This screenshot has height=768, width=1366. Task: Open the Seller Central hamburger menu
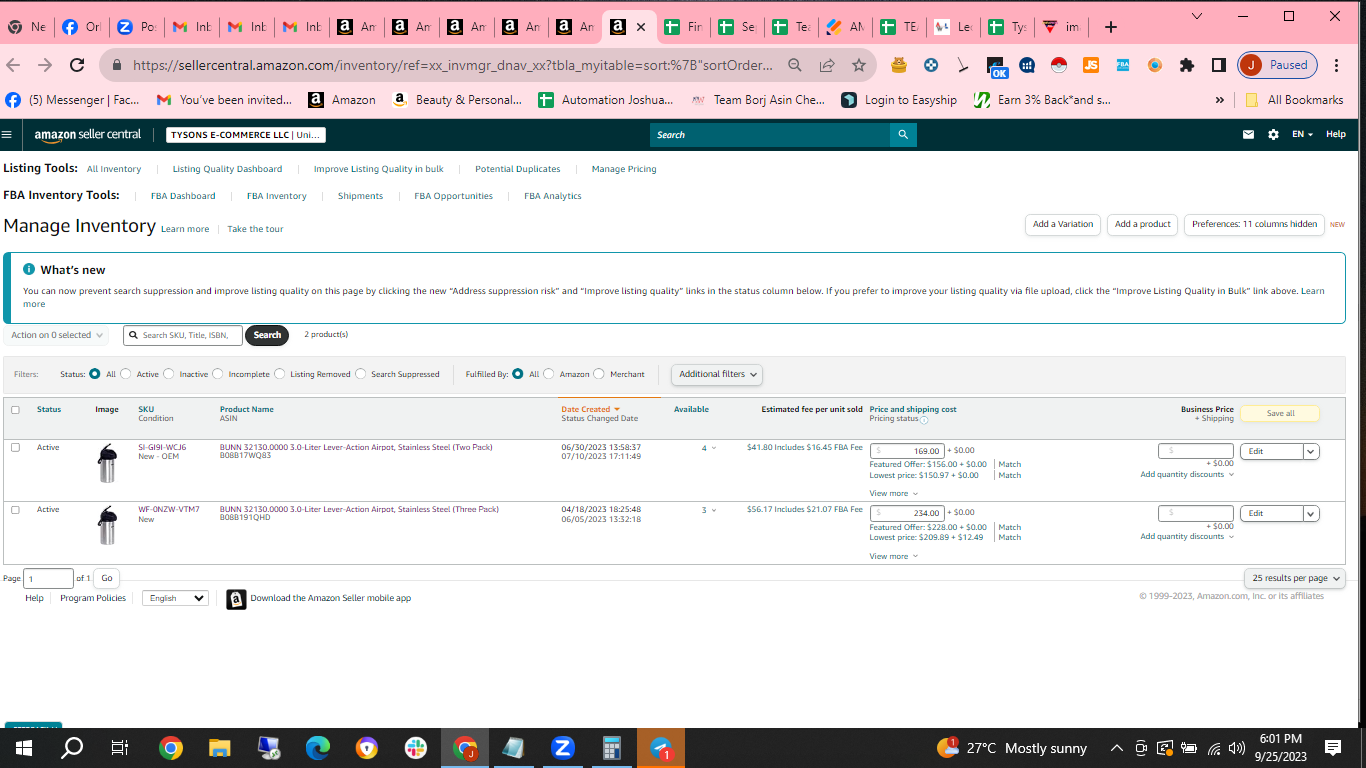pos(7,134)
